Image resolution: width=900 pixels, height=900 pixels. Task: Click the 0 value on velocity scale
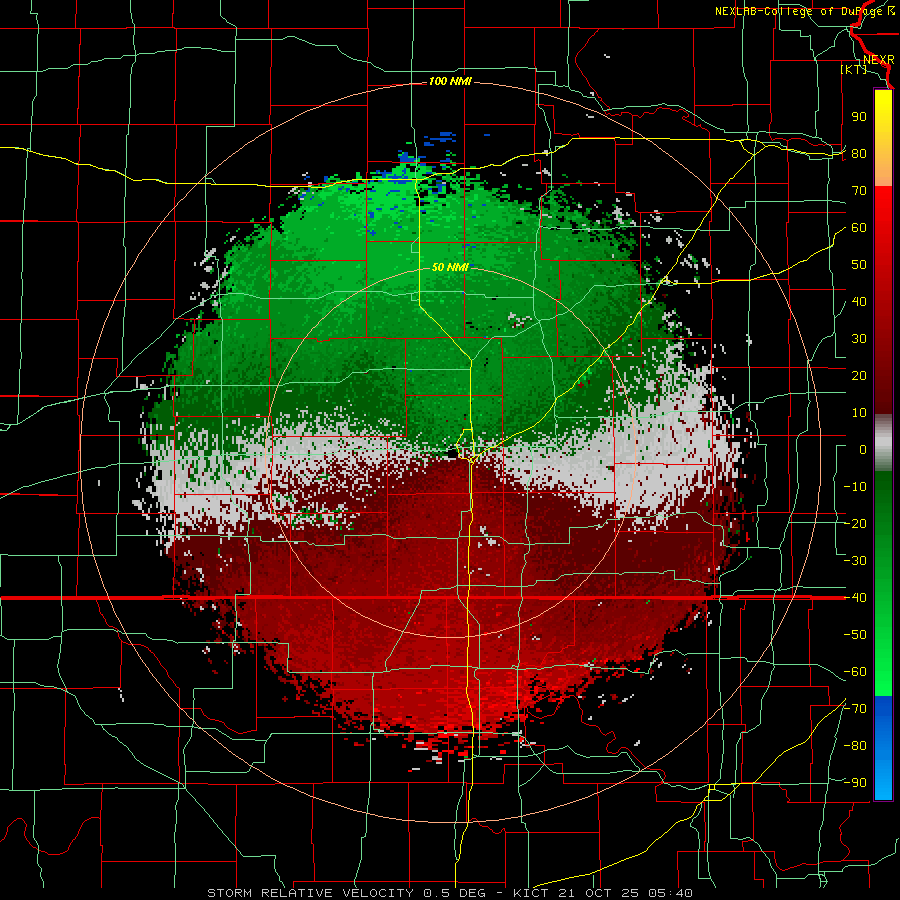(863, 450)
